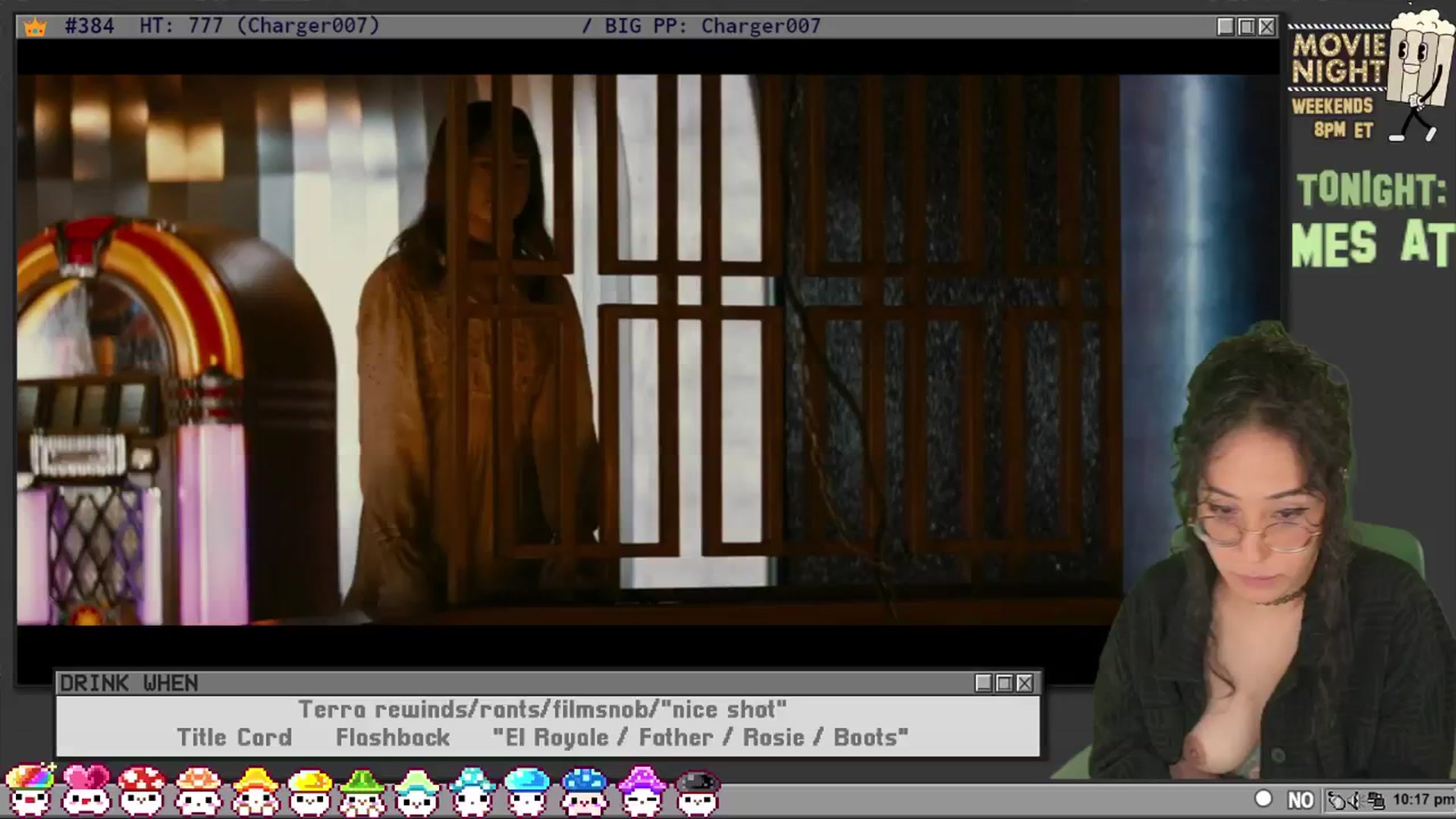This screenshot has width=1456, height=819.
Task: Click the network computers tray icon
Action: [1376, 800]
